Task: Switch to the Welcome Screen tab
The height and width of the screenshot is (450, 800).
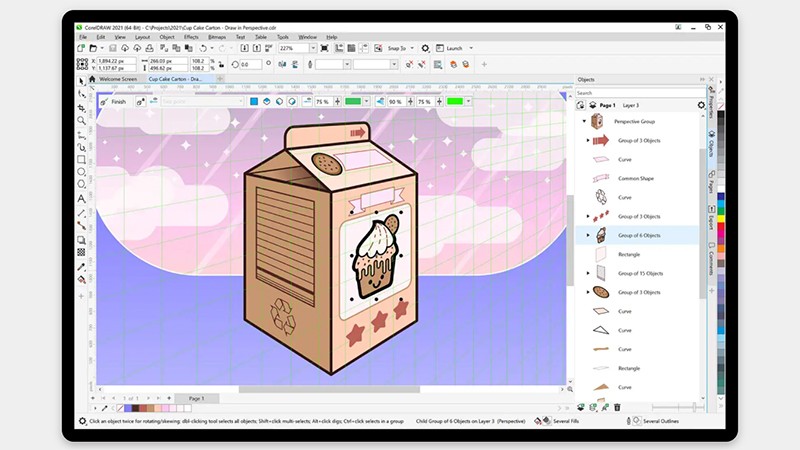Action: [118, 79]
